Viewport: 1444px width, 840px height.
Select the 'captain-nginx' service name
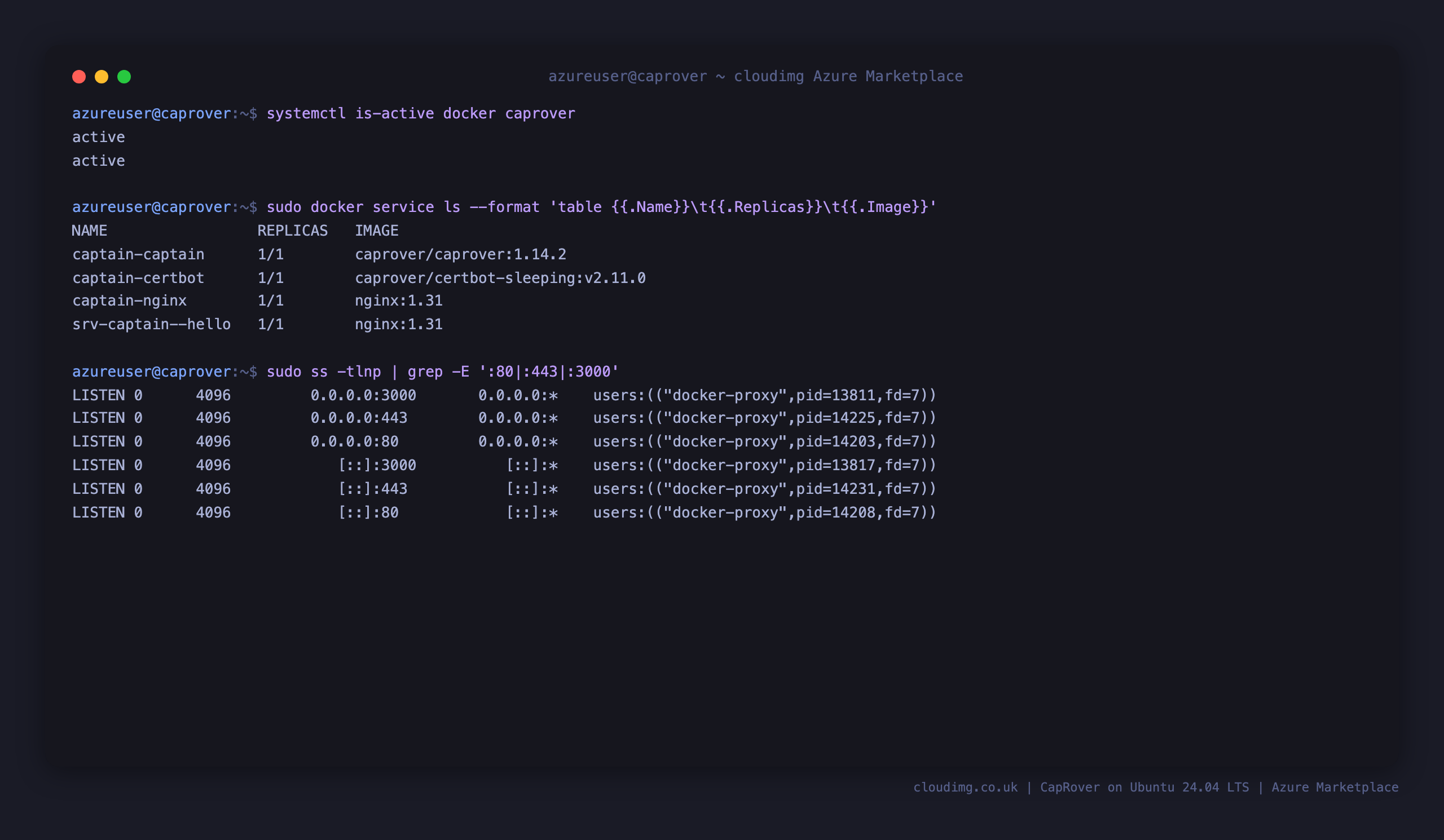point(130,300)
